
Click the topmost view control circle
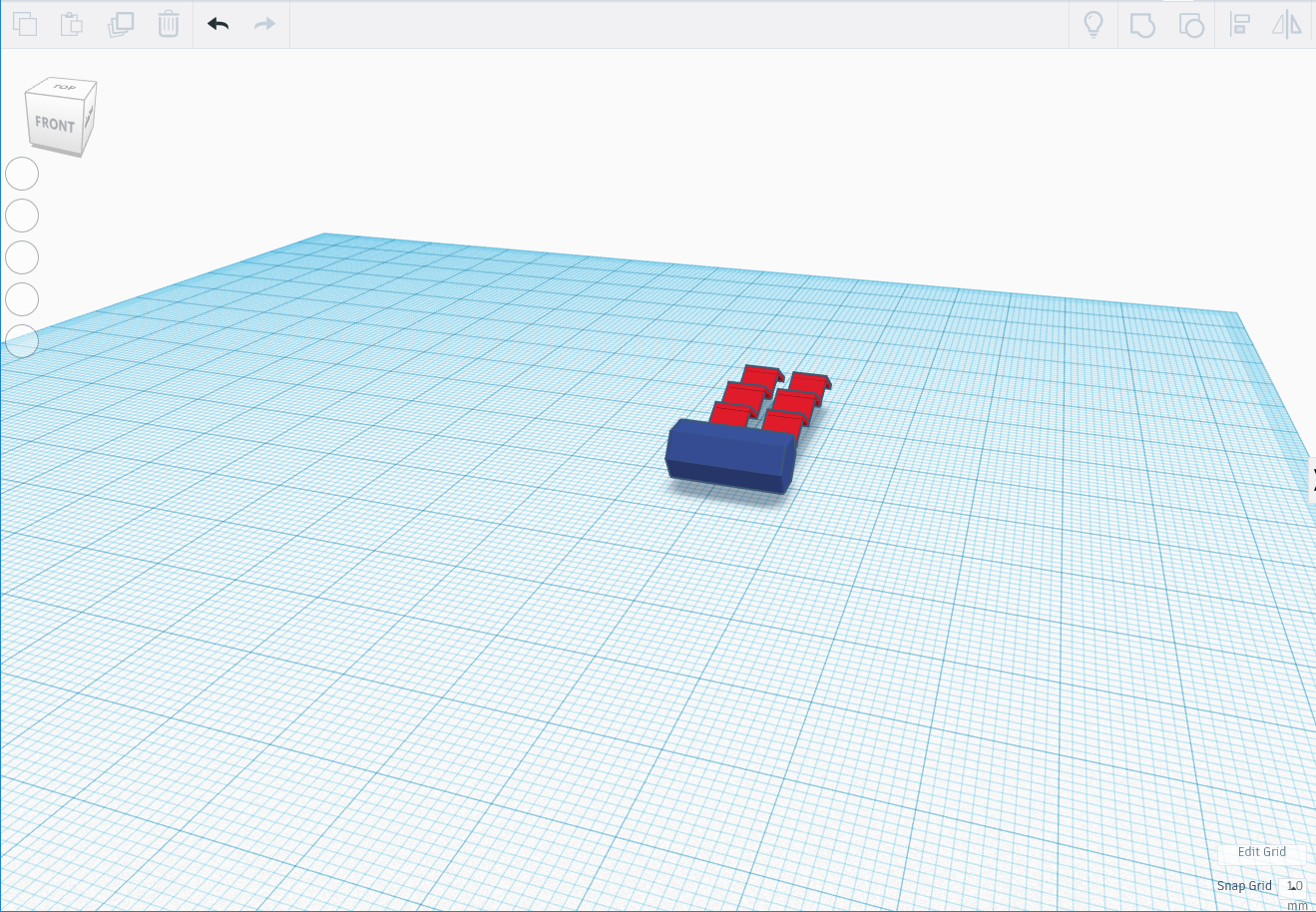[21, 174]
